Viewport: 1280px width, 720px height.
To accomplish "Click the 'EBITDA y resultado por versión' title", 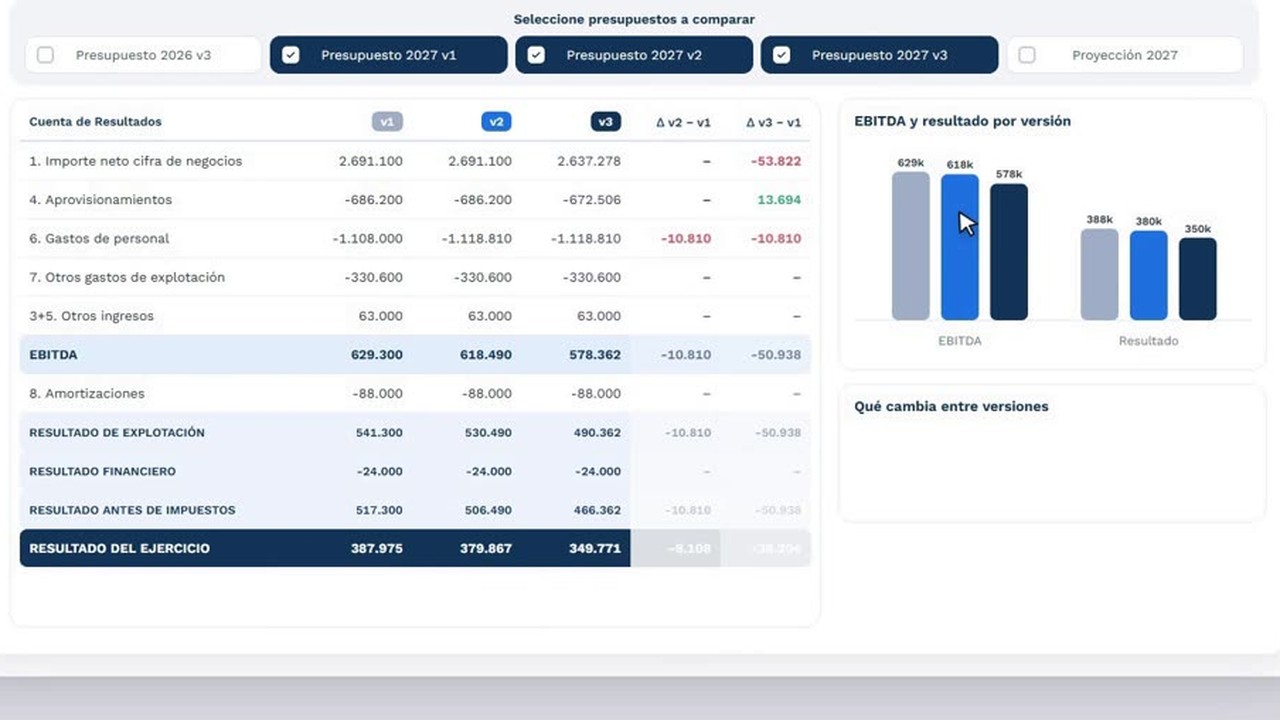I will 962,121.
